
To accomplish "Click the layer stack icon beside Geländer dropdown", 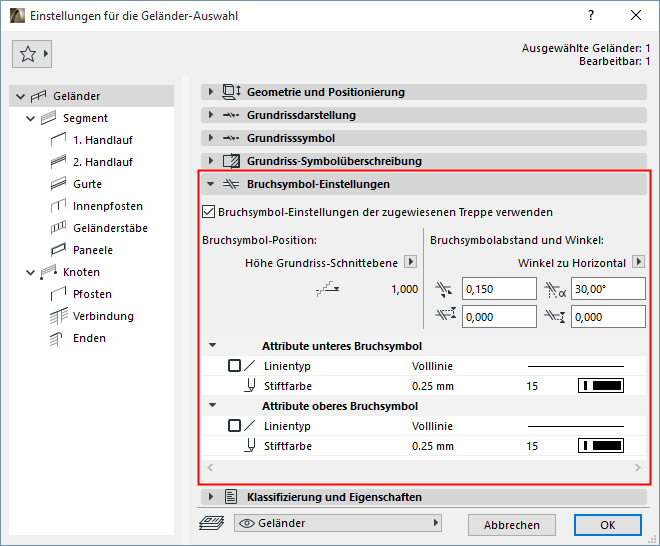I will point(211,523).
